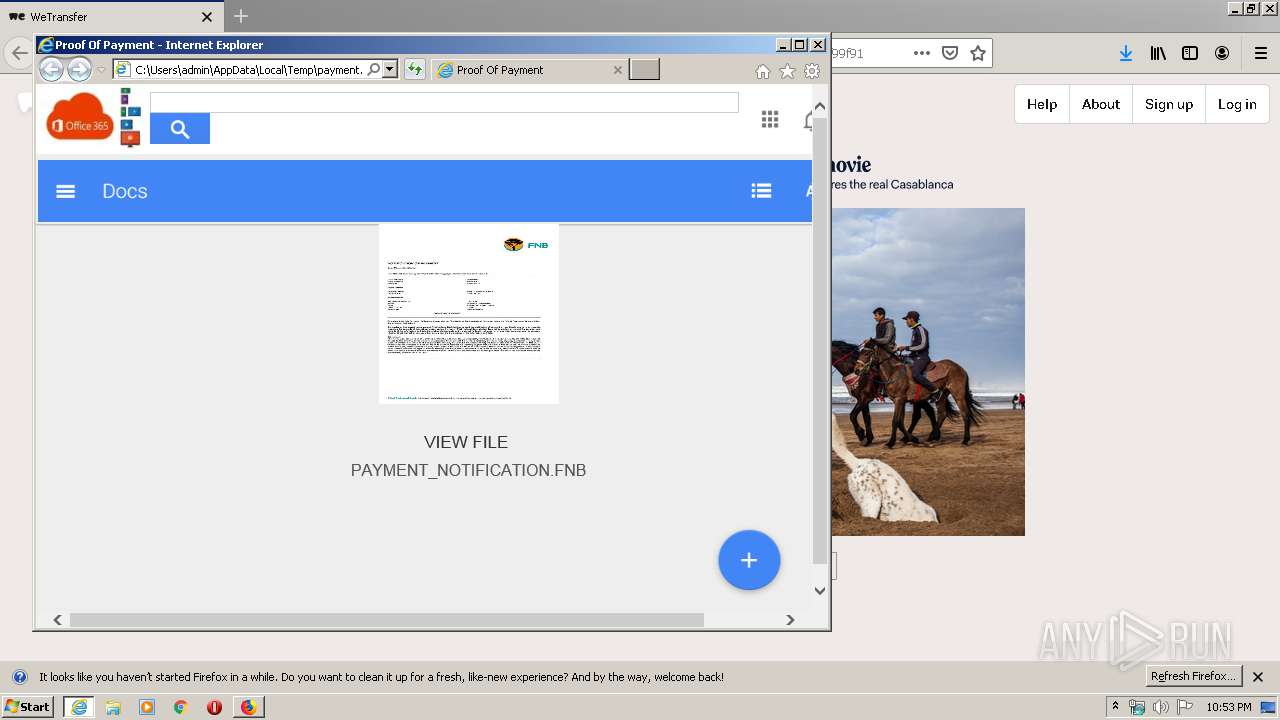This screenshot has height=720, width=1280.
Task: Click the Docs title label
Action: pyautogui.click(x=125, y=191)
